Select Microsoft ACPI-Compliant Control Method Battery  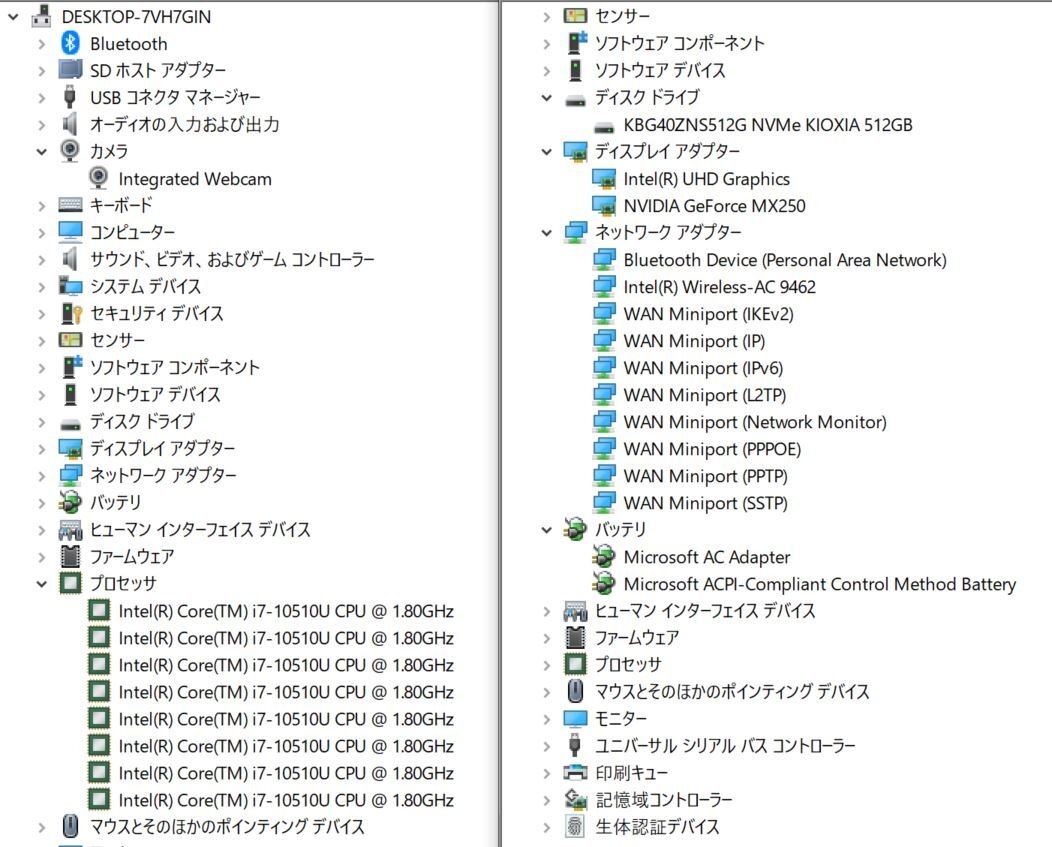(819, 584)
